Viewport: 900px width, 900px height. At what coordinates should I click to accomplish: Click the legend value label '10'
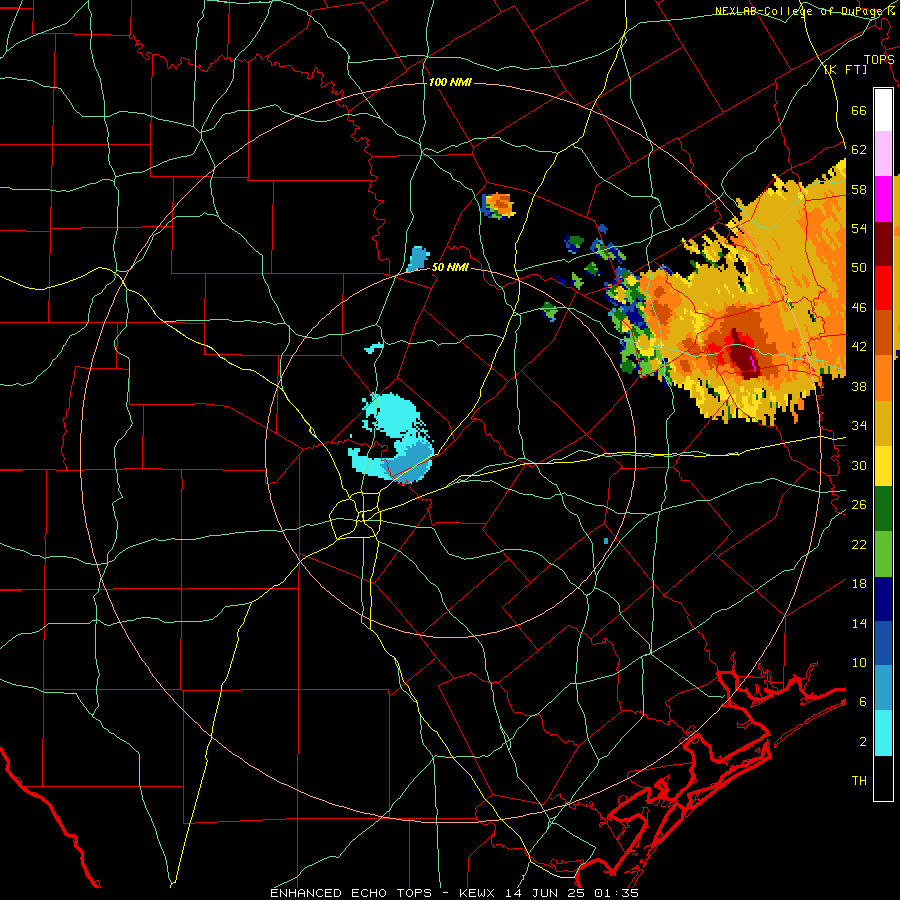point(859,662)
